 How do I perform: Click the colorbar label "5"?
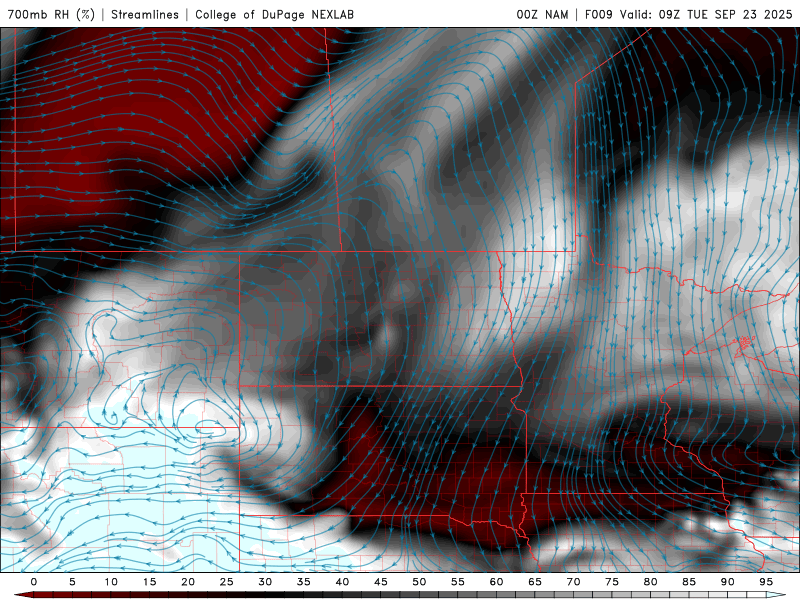coord(72,582)
